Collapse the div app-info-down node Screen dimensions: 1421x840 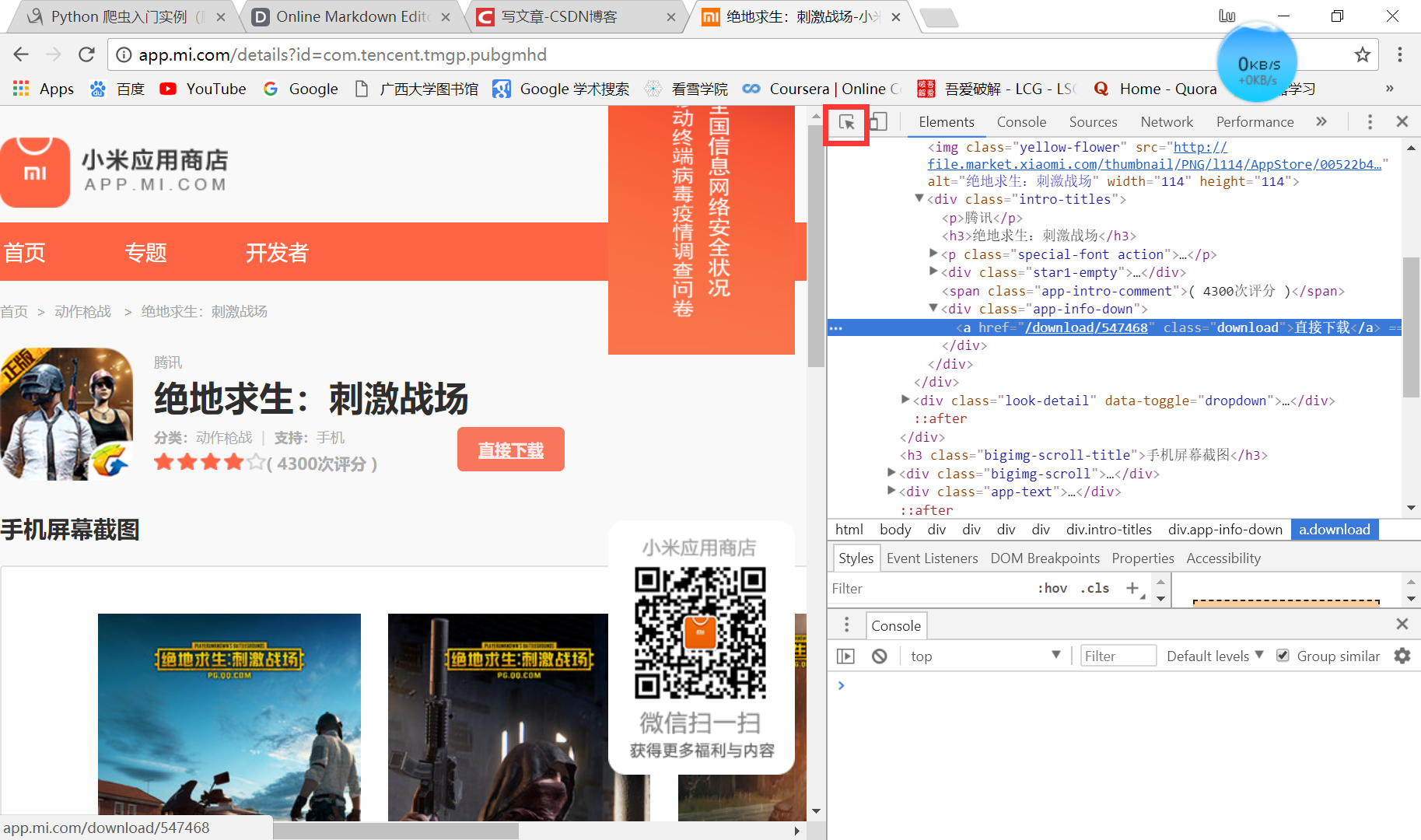(933, 309)
